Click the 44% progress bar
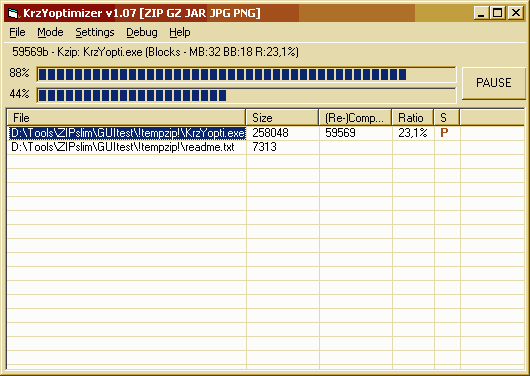Image resolution: width=530 pixels, height=376 pixels. [246, 95]
